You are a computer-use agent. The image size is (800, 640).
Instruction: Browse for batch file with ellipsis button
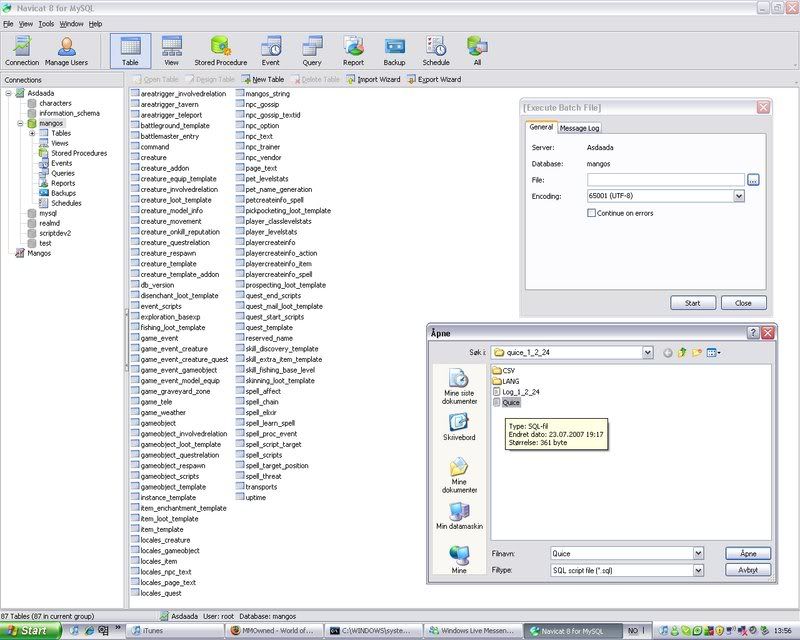(753, 180)
